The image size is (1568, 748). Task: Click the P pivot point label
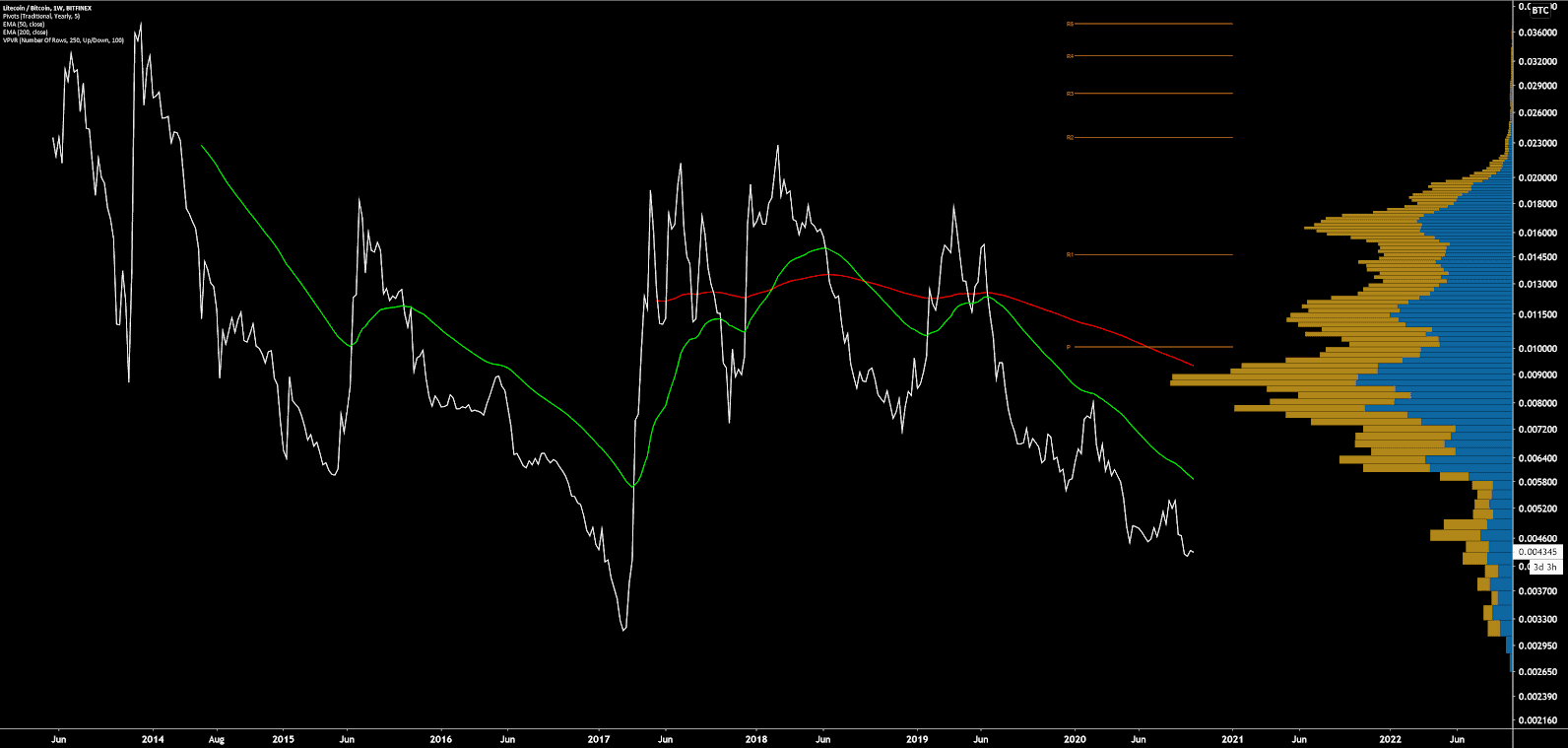(x=1068, y=347)
